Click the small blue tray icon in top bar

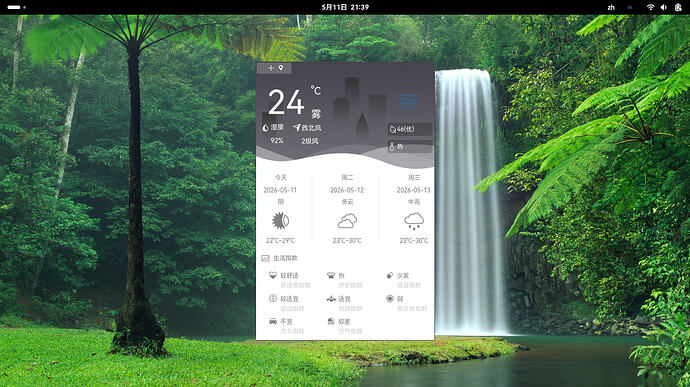click(630, 7)
